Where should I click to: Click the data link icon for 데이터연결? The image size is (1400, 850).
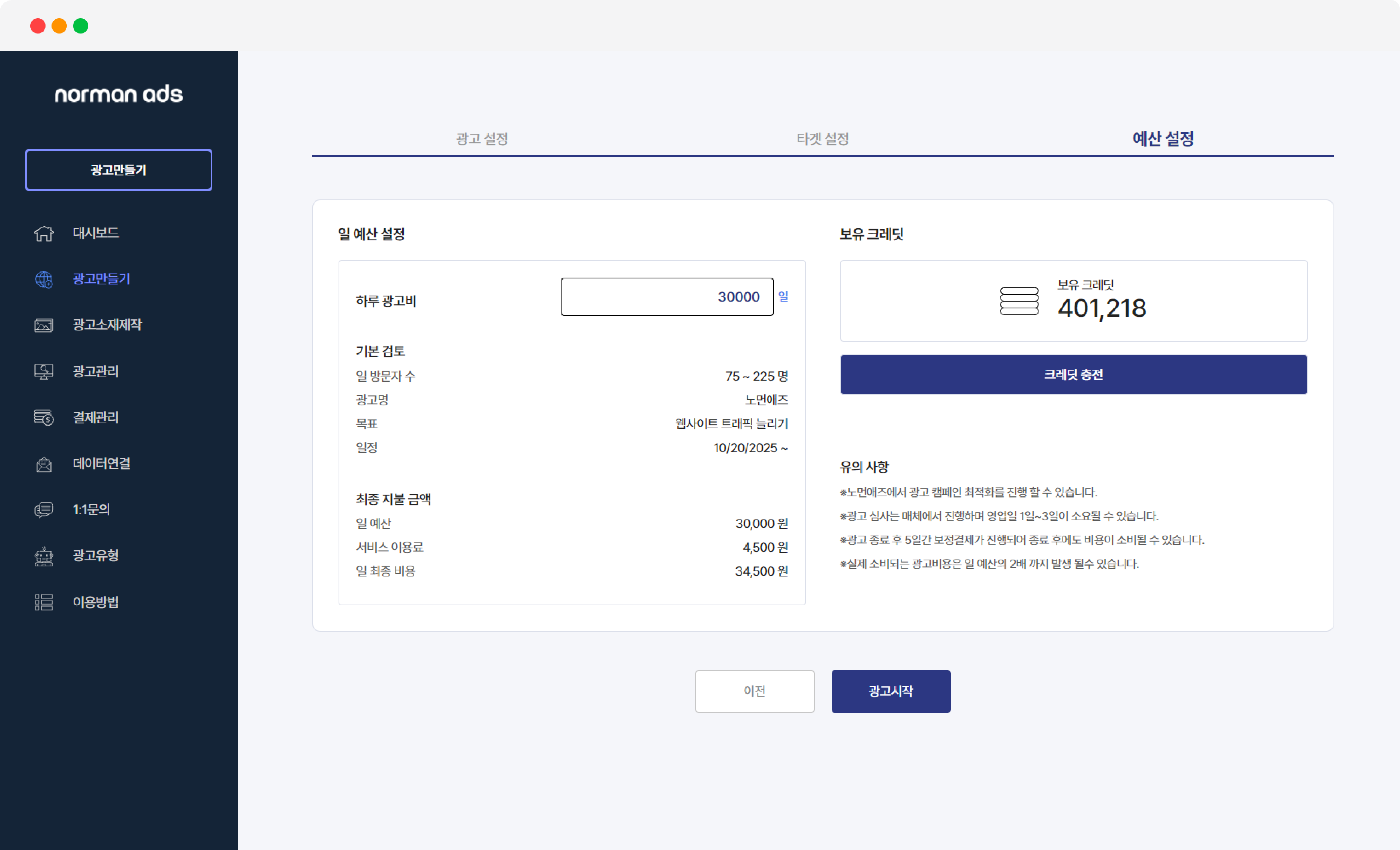44,464
